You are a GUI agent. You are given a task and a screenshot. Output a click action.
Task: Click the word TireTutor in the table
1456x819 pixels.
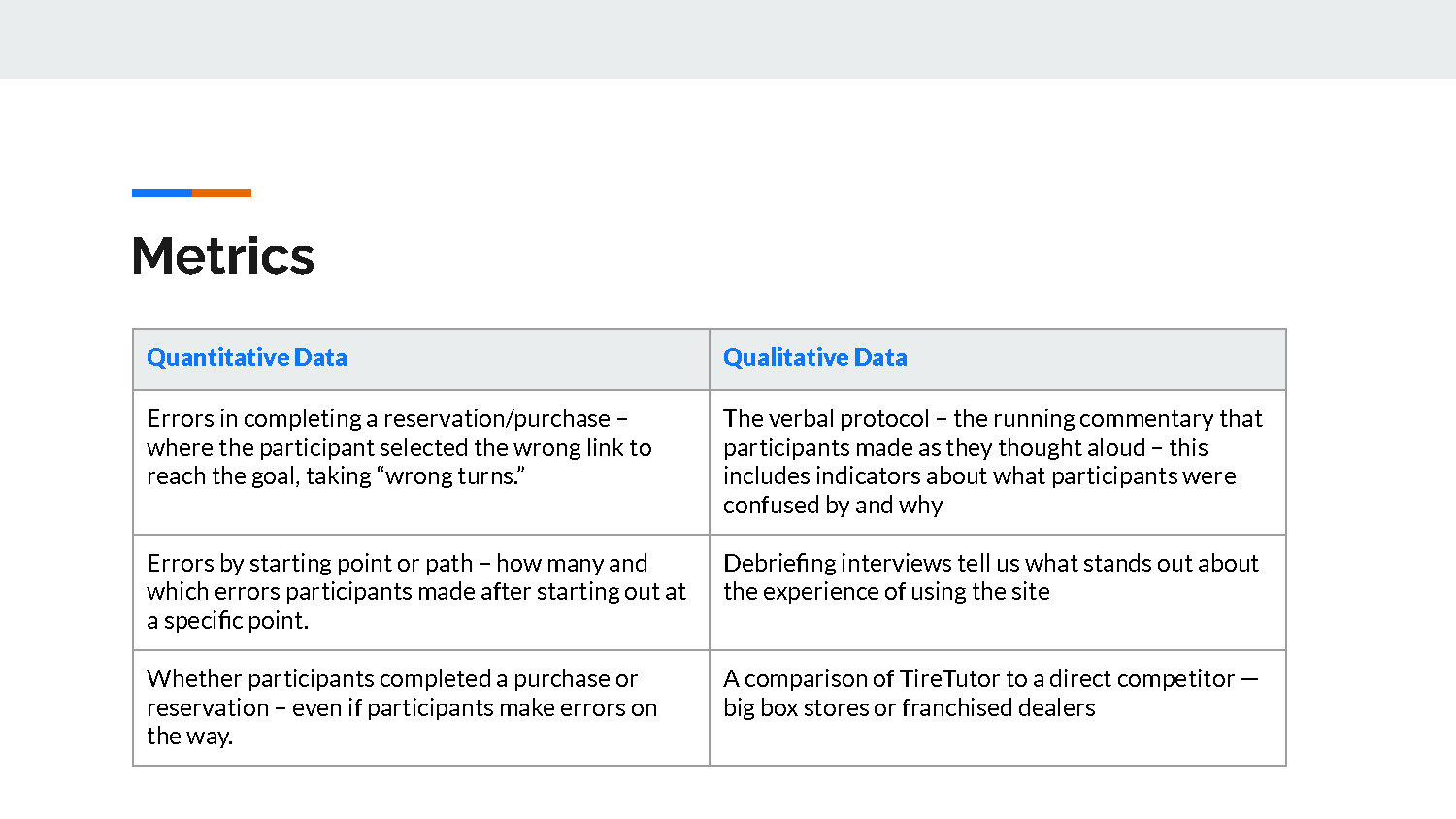tap(949, 678)
